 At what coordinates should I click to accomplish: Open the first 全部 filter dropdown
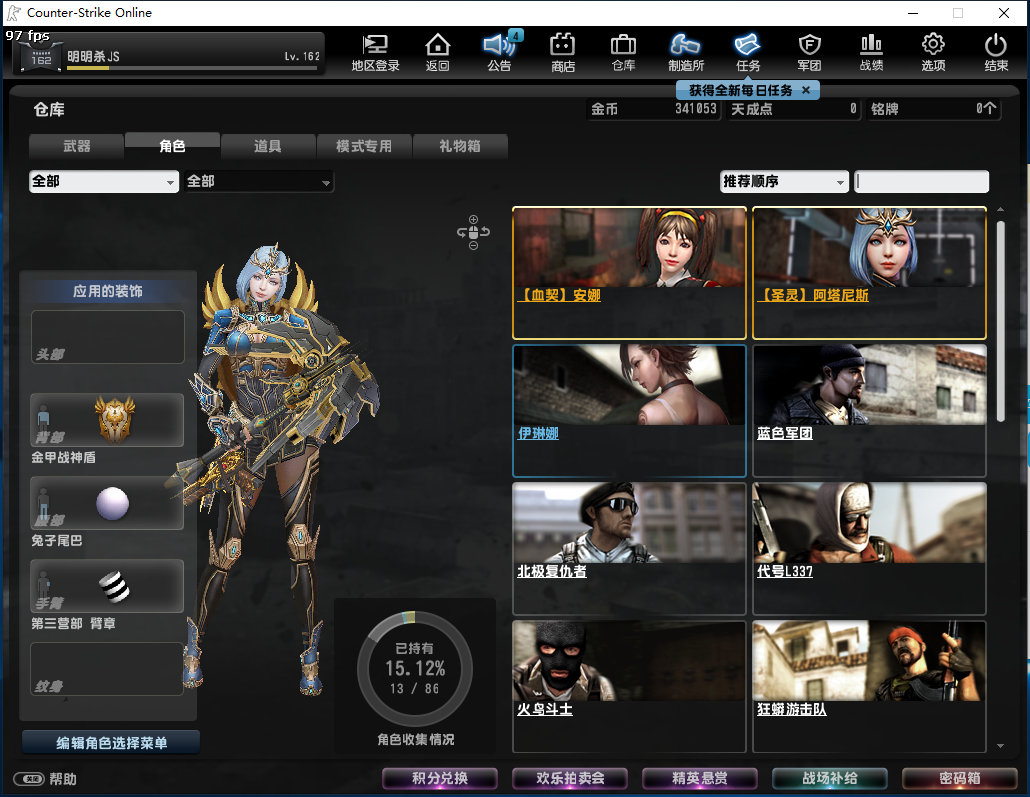[104, 181]
